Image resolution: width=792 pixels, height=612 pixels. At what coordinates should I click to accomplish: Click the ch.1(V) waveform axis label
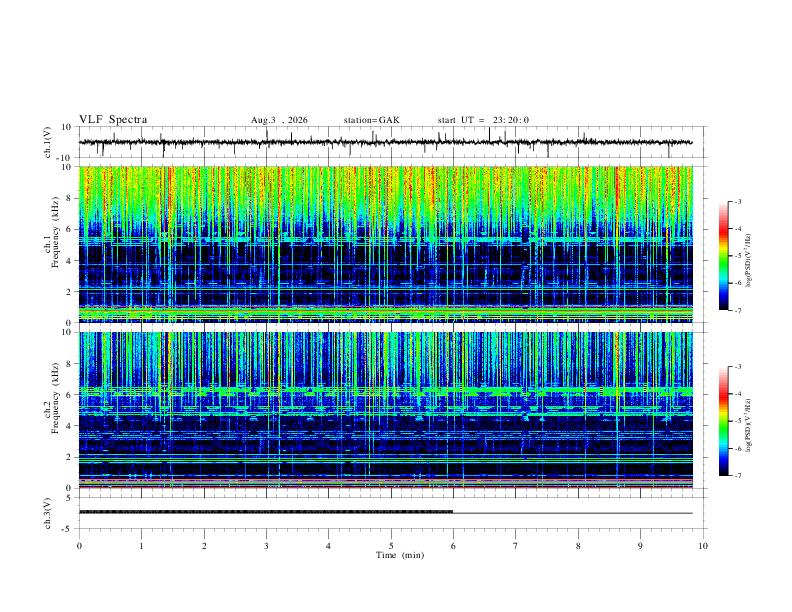48,142
